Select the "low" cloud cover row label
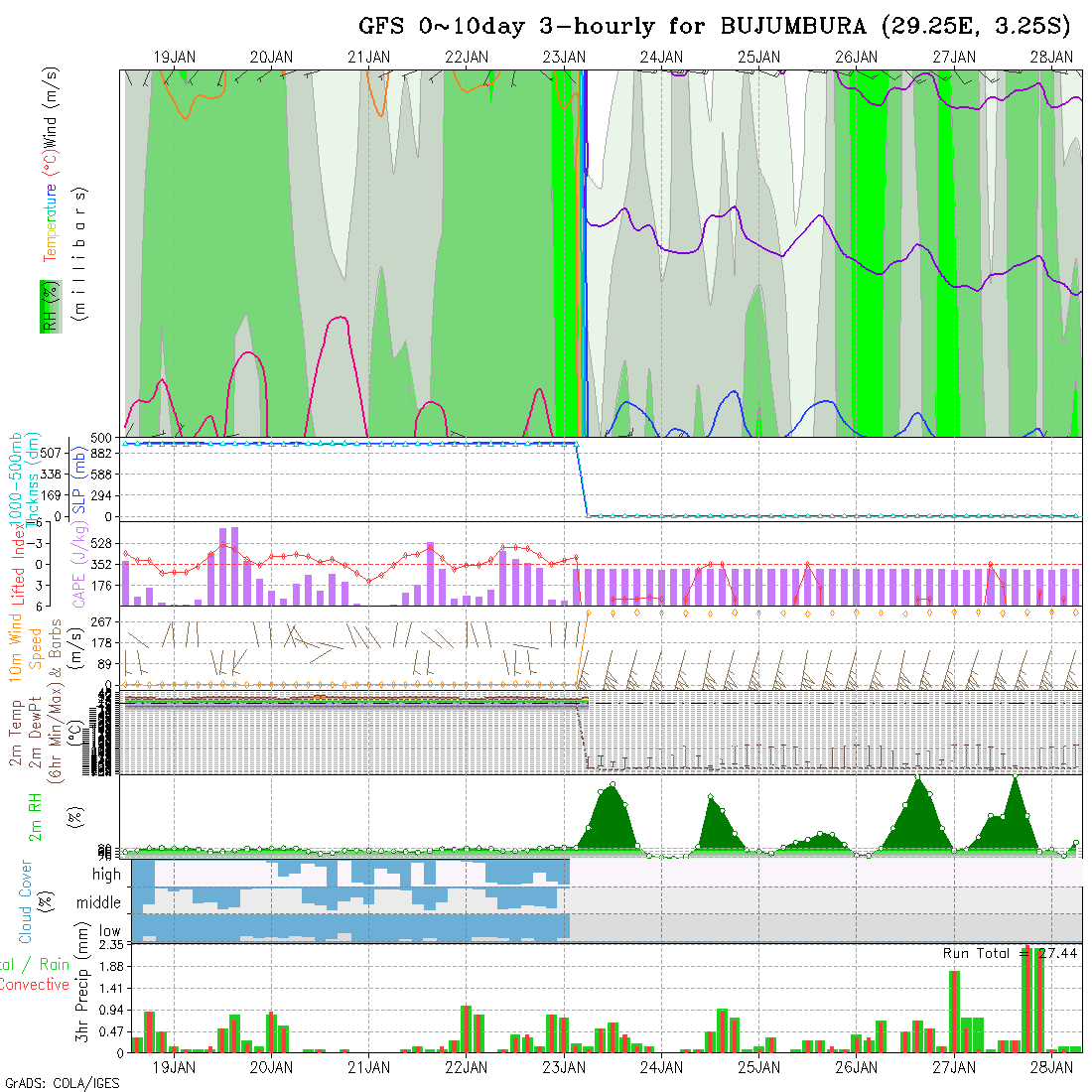 [109, 931]
